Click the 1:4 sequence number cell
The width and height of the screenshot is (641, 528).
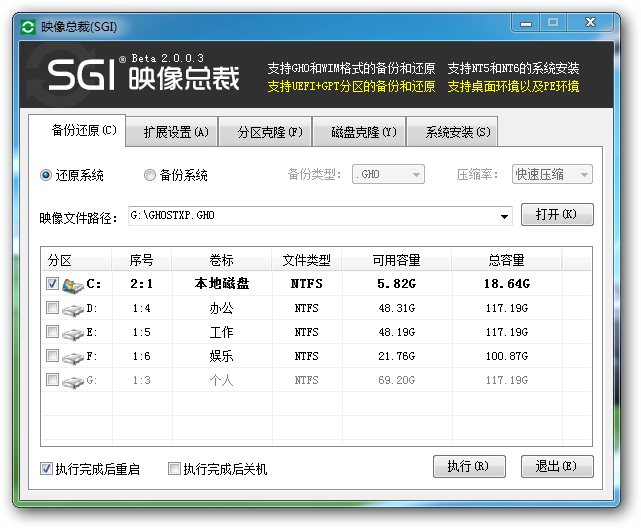pos(142,308)
